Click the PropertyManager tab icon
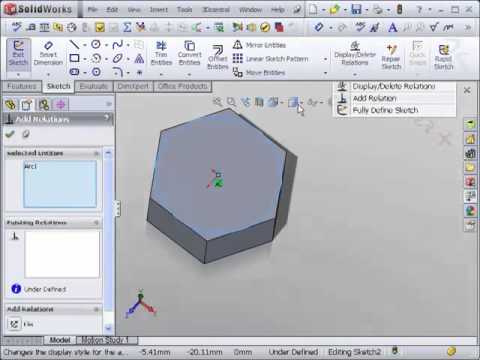The width and height of the screenshot is (480, 360). point(27,105)
